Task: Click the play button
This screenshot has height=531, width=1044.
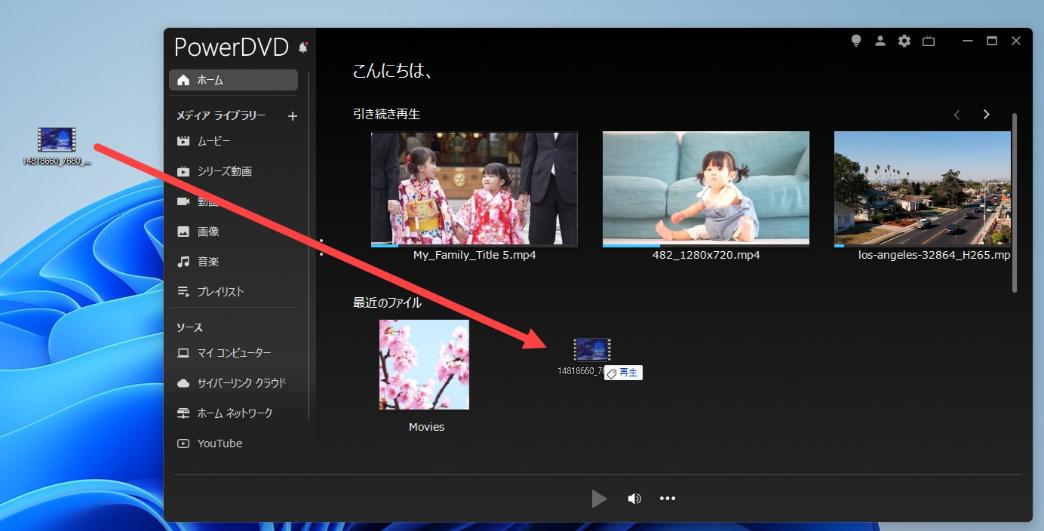Action: tap(599, 498)
